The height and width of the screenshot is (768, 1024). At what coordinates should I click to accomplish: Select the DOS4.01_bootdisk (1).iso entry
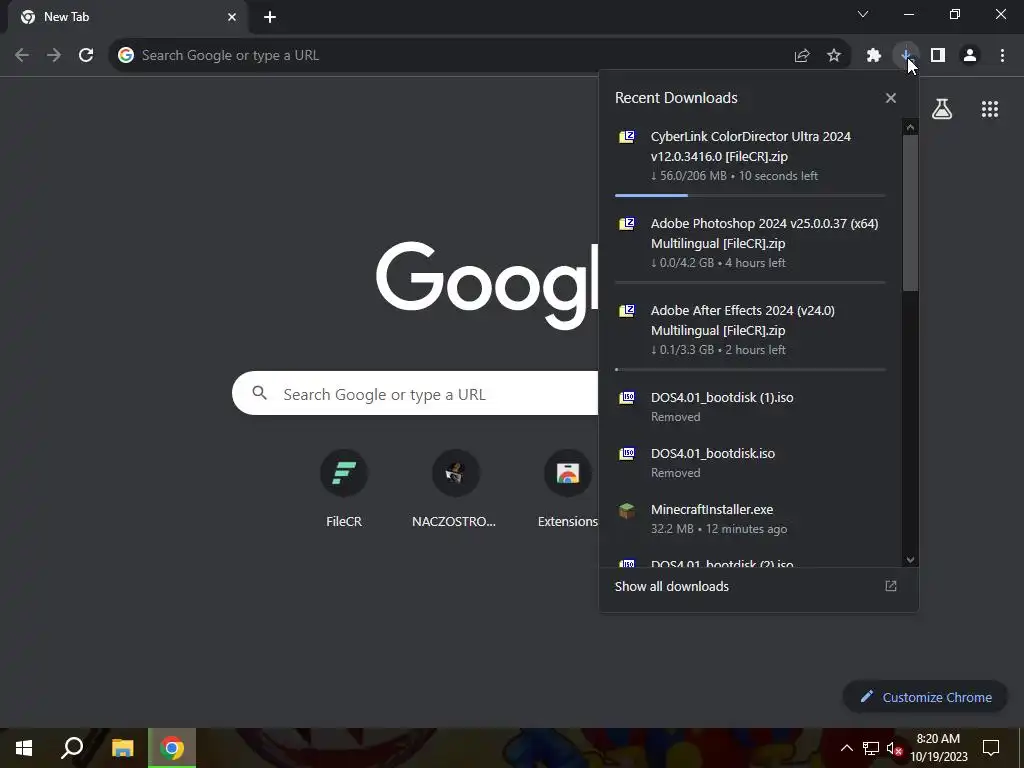(750, 407)
